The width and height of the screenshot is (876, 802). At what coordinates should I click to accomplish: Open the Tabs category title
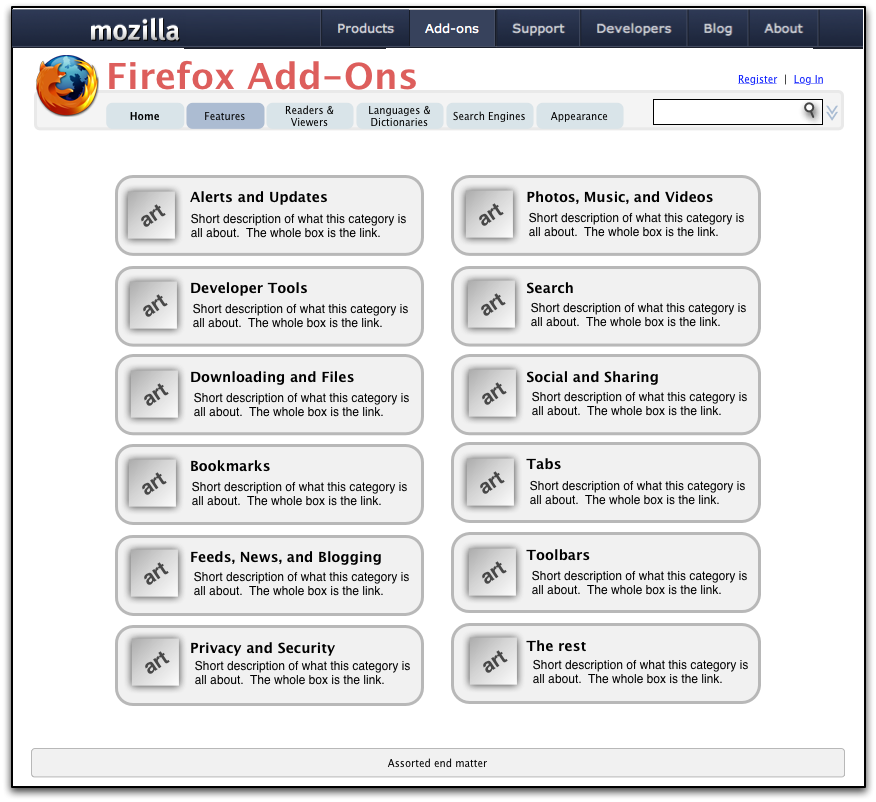pos(544,464)
